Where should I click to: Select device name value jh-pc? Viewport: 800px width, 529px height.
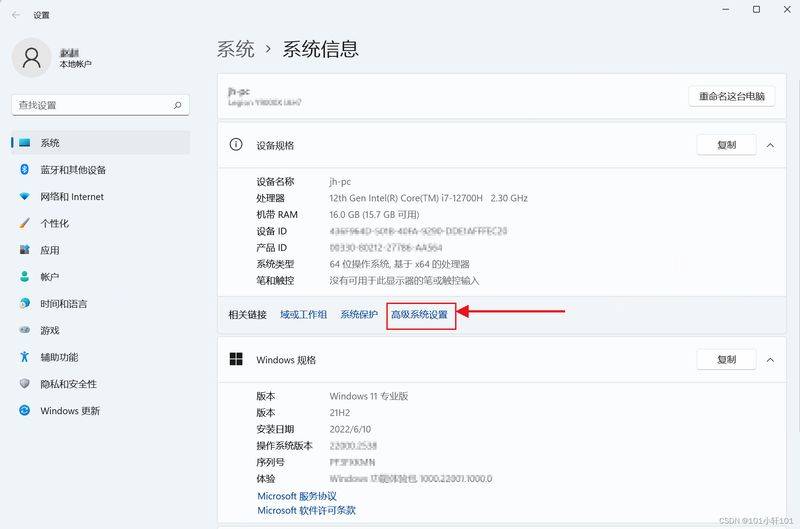click(x=340, y=182)
